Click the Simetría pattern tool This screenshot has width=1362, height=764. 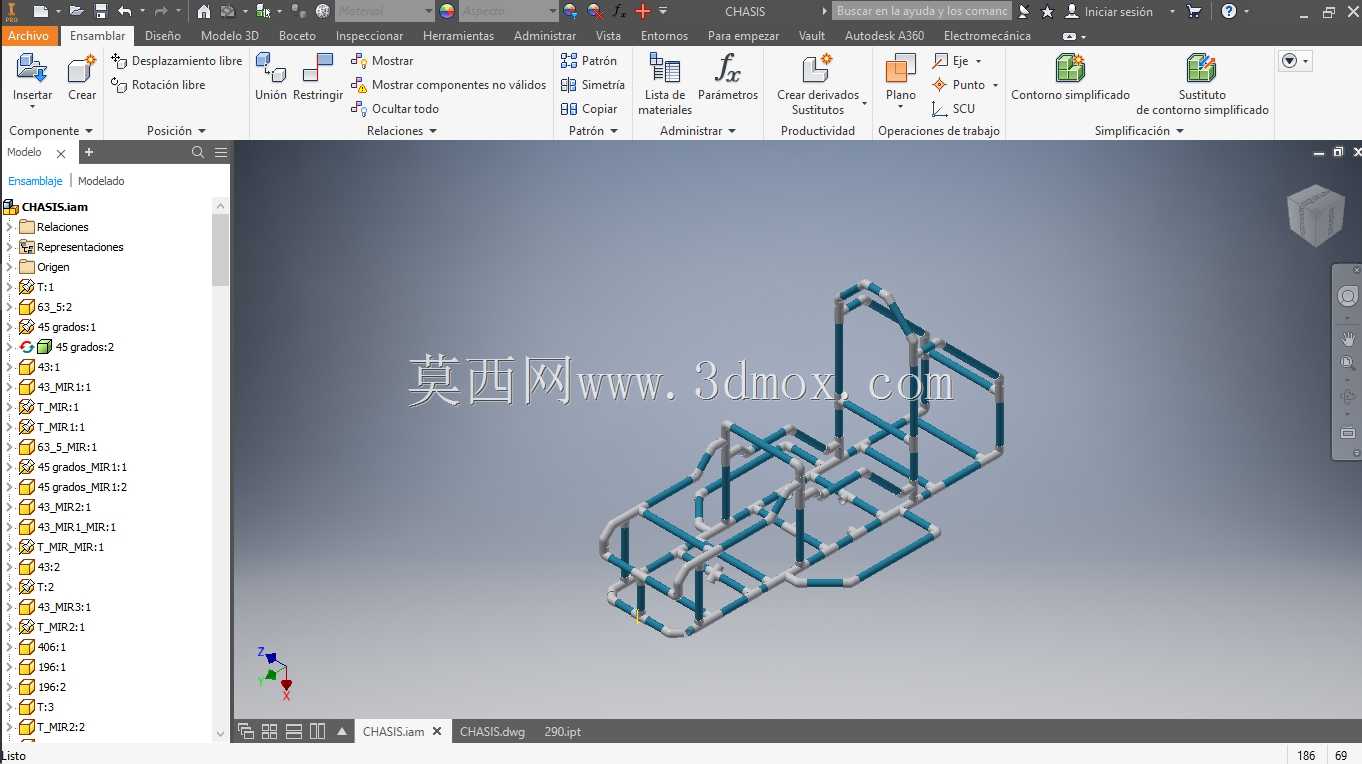[x=593, y=85]
